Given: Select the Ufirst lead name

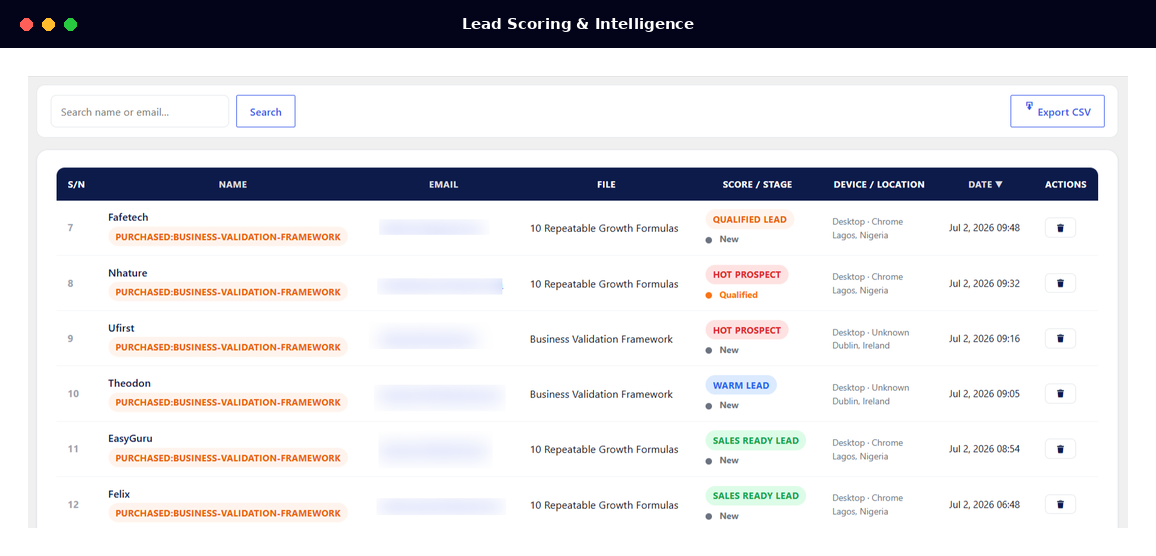Looking at the screenshot, I should coord(121,328).
